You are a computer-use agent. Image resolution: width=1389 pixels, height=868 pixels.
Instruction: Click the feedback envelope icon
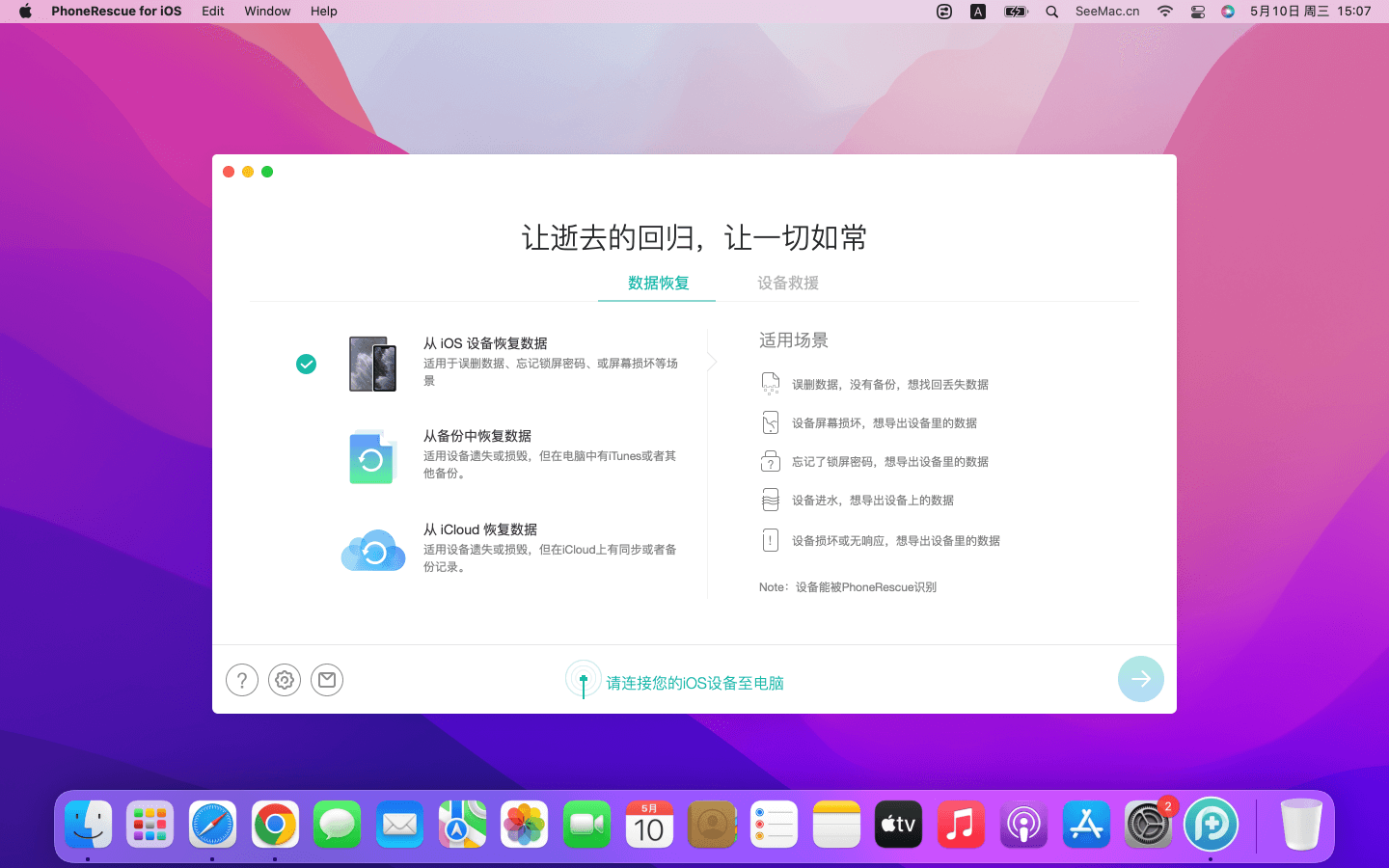pyautogui.click(x=327, y=680)
